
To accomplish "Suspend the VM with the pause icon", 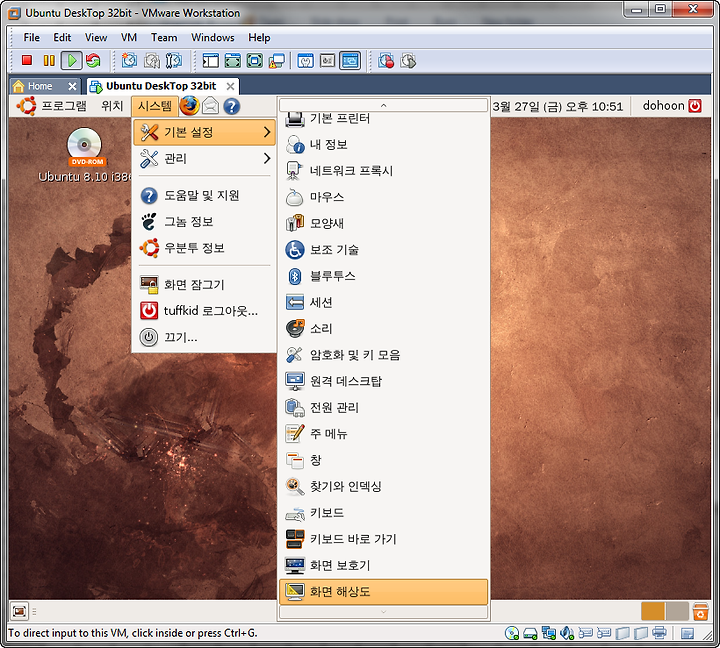I will point(49,61).
